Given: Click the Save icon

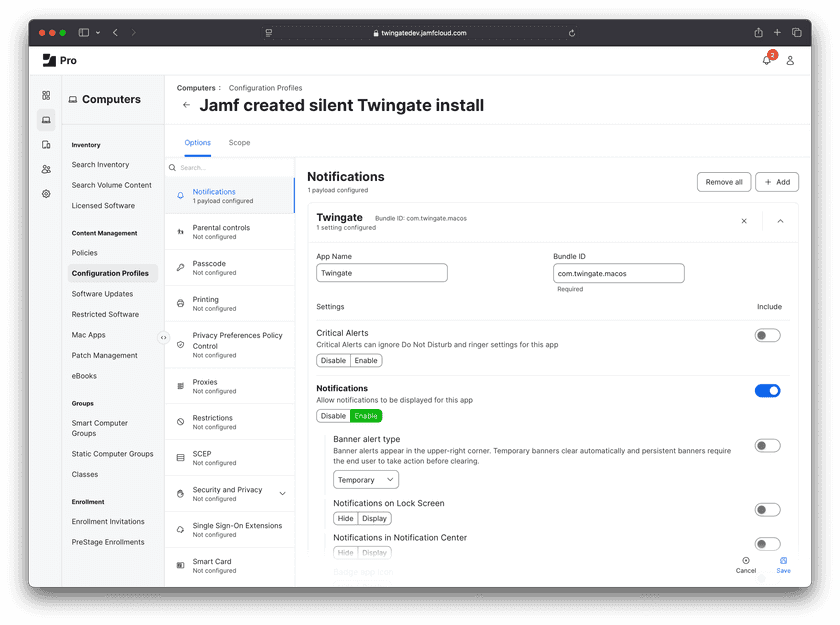Looking at the screenshot, I should click(x=783, y=564).
